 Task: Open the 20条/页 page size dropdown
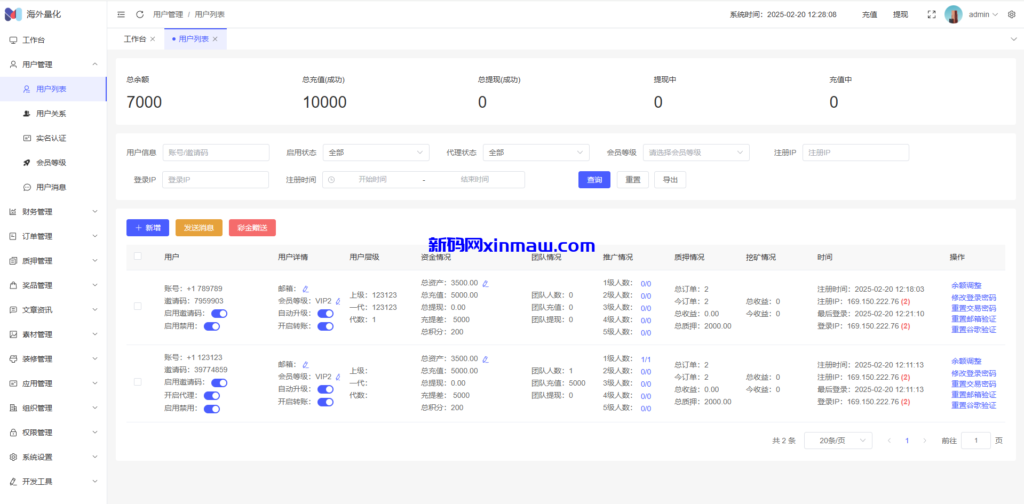coord(838,441)
